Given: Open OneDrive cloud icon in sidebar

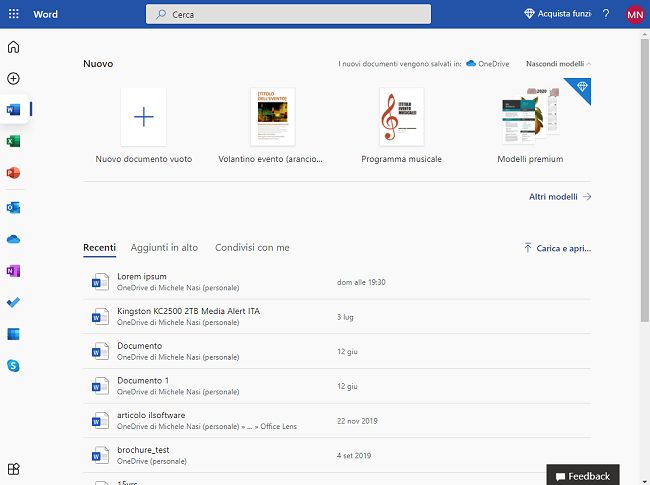Looking at the screenshot, I should (13, 239).
